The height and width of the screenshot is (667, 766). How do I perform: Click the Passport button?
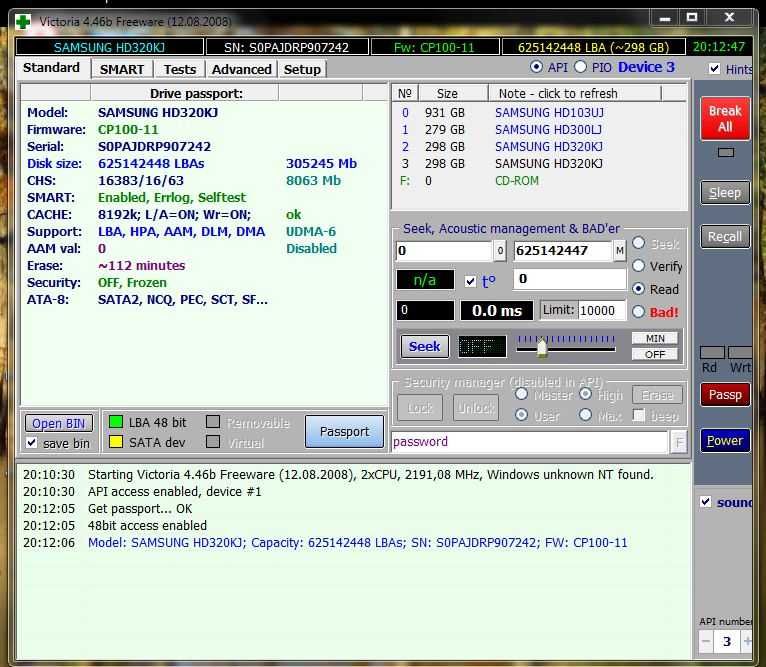coord(344,432)
